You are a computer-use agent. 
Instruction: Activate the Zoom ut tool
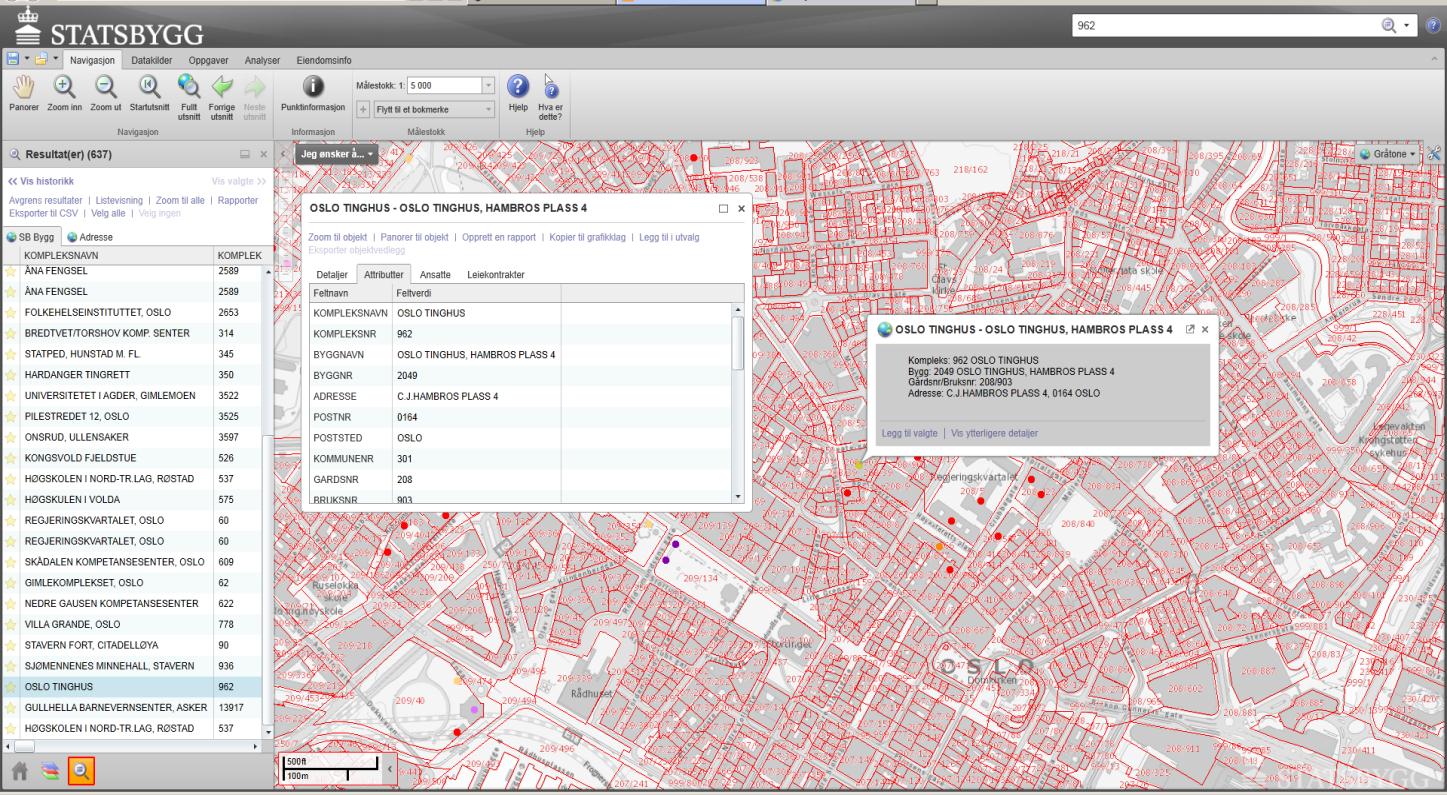pos(105,93)
